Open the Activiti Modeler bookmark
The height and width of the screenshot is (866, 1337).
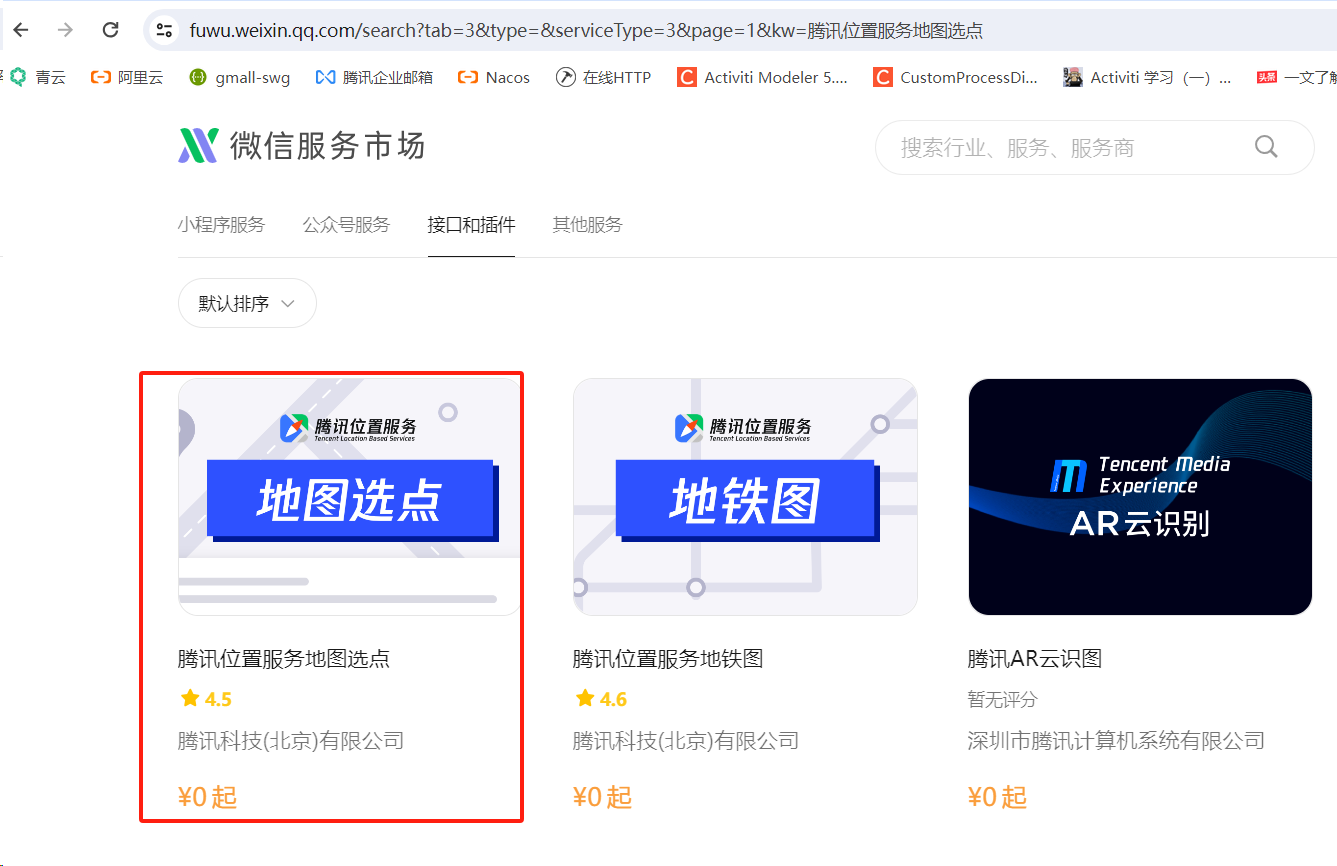click(x=762, y=77)
